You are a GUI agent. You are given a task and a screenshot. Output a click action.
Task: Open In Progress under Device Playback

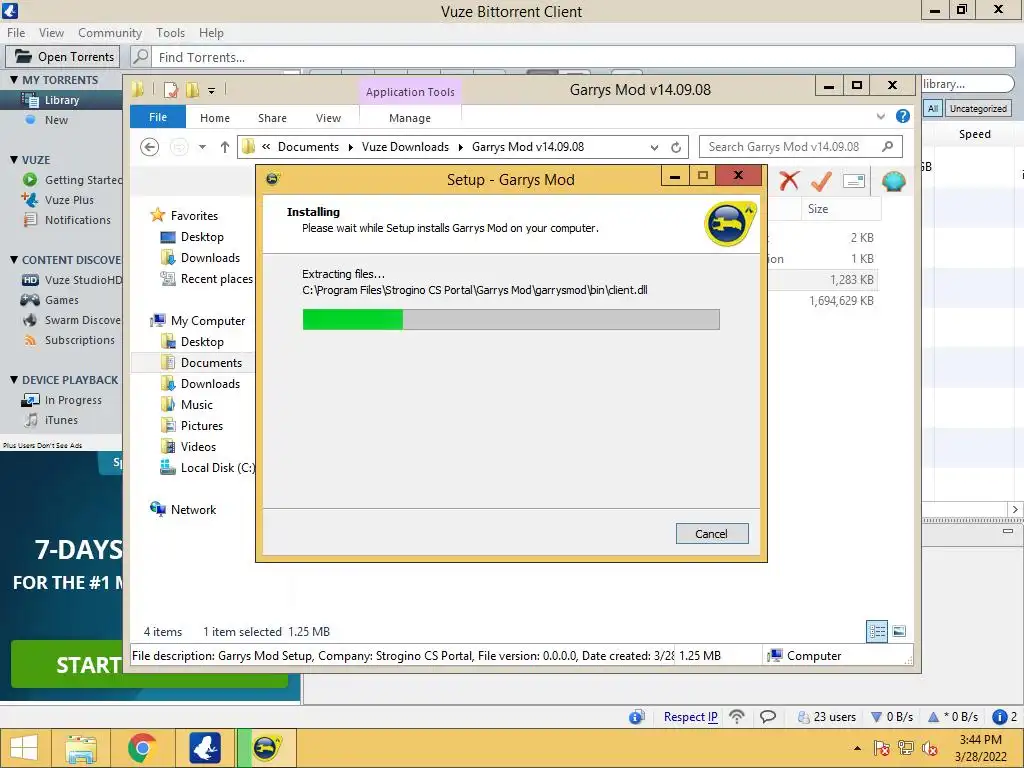point(72,400)
